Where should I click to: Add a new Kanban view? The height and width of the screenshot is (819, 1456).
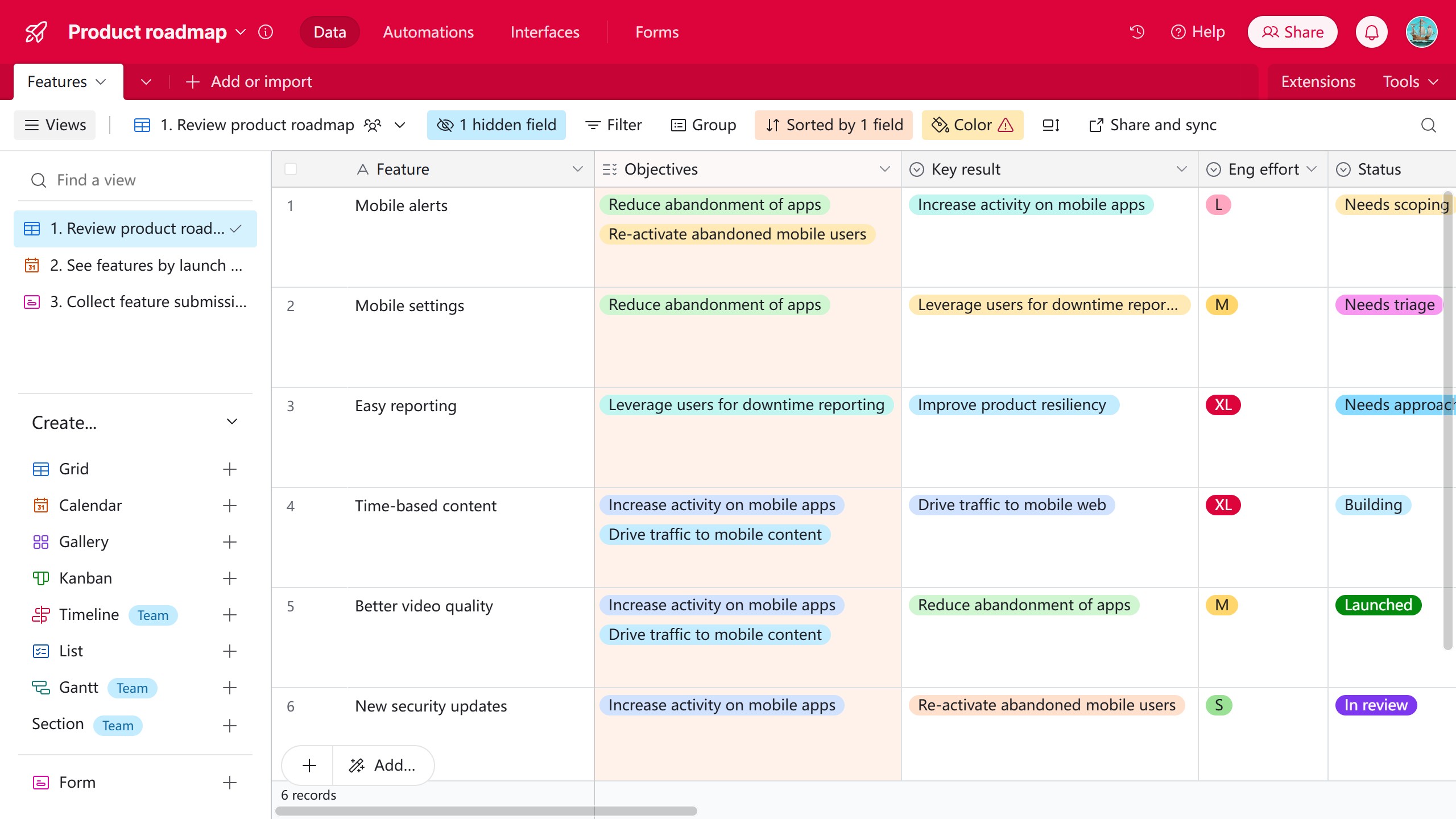click(x=229, y=578)
